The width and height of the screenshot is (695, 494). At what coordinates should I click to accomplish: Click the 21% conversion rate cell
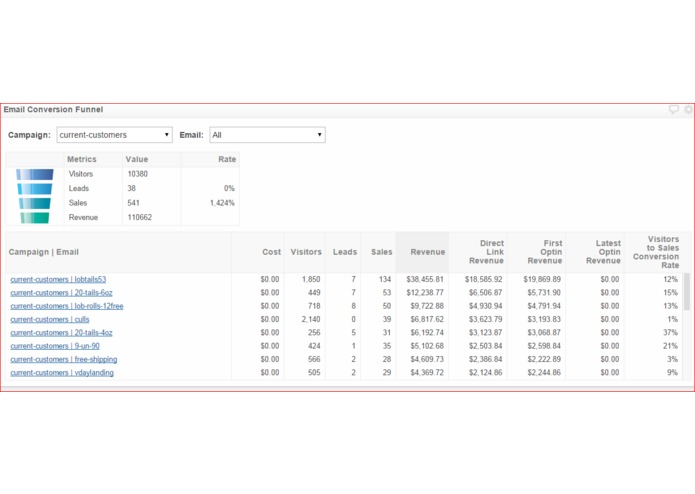point(670,346)
